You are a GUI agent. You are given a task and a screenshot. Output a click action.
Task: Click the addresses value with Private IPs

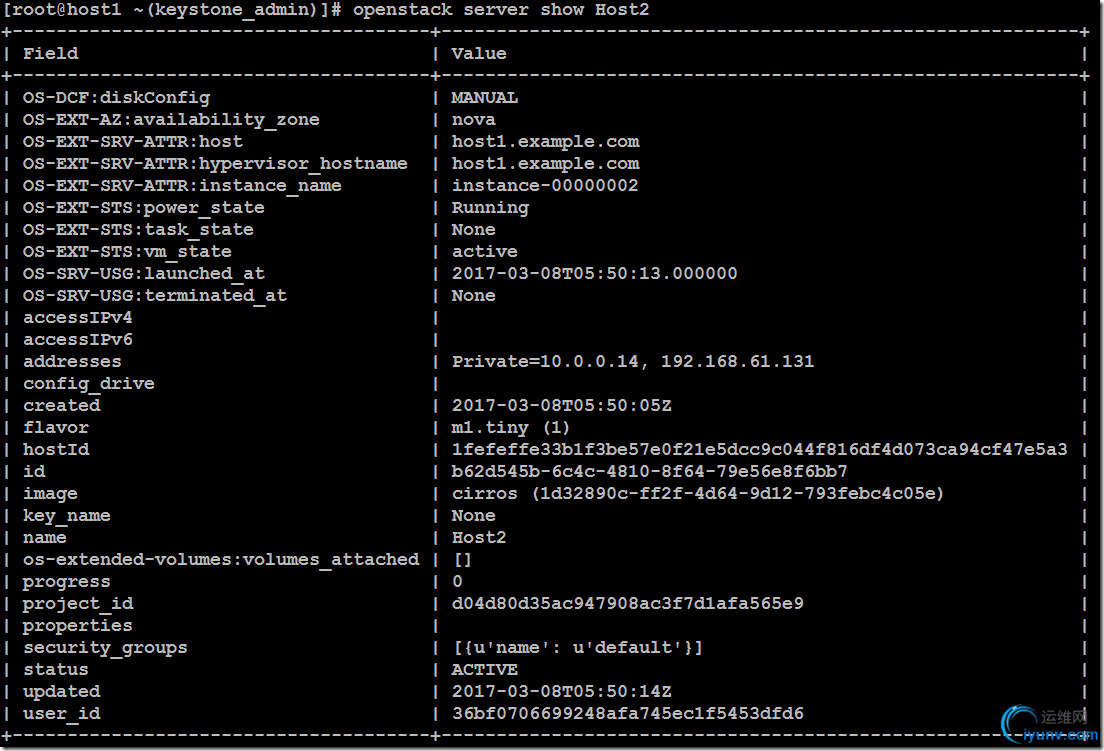[632, 361]
